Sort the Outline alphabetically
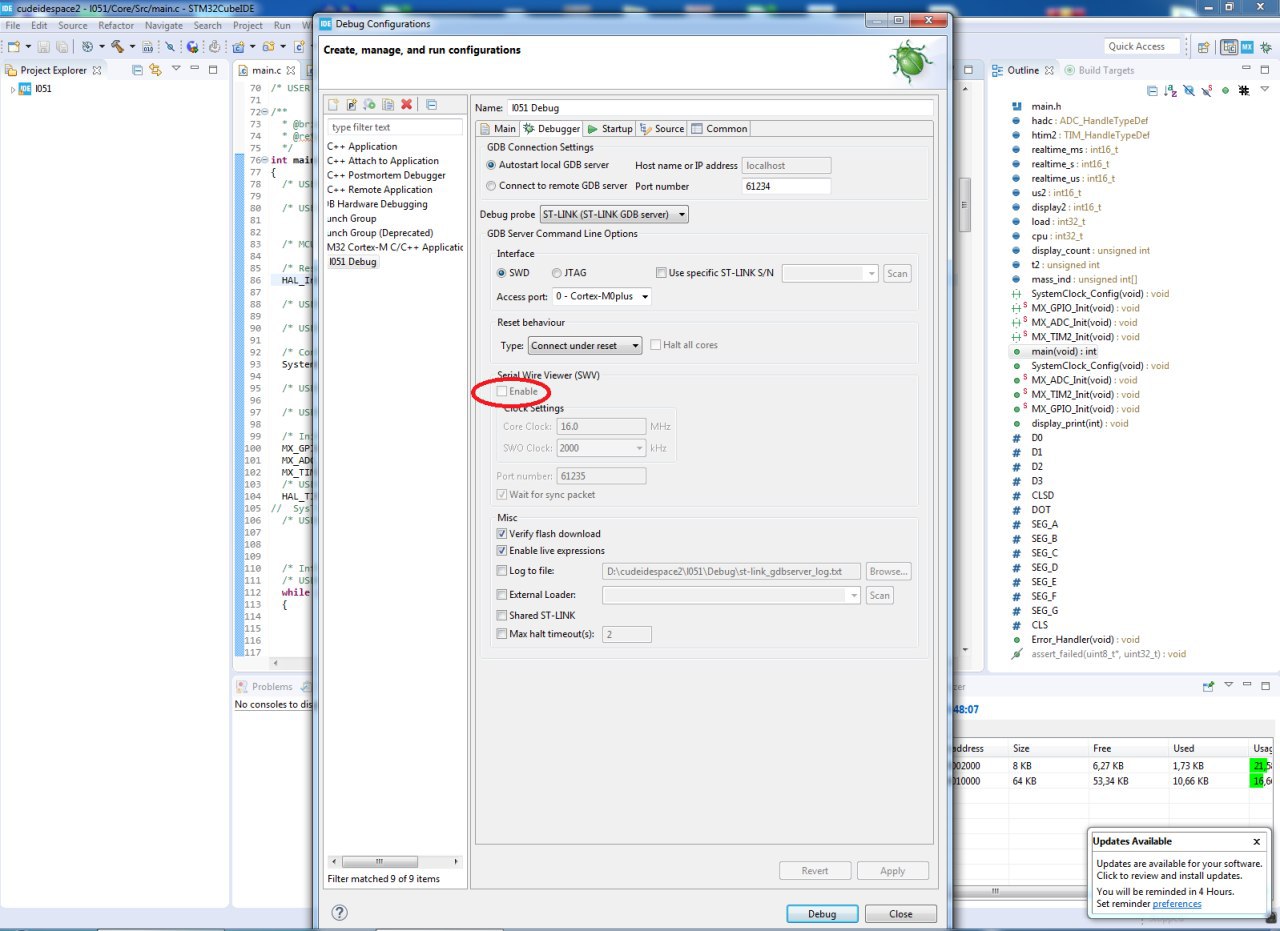Screen dimensions: 1280x931 [1170, 90]
